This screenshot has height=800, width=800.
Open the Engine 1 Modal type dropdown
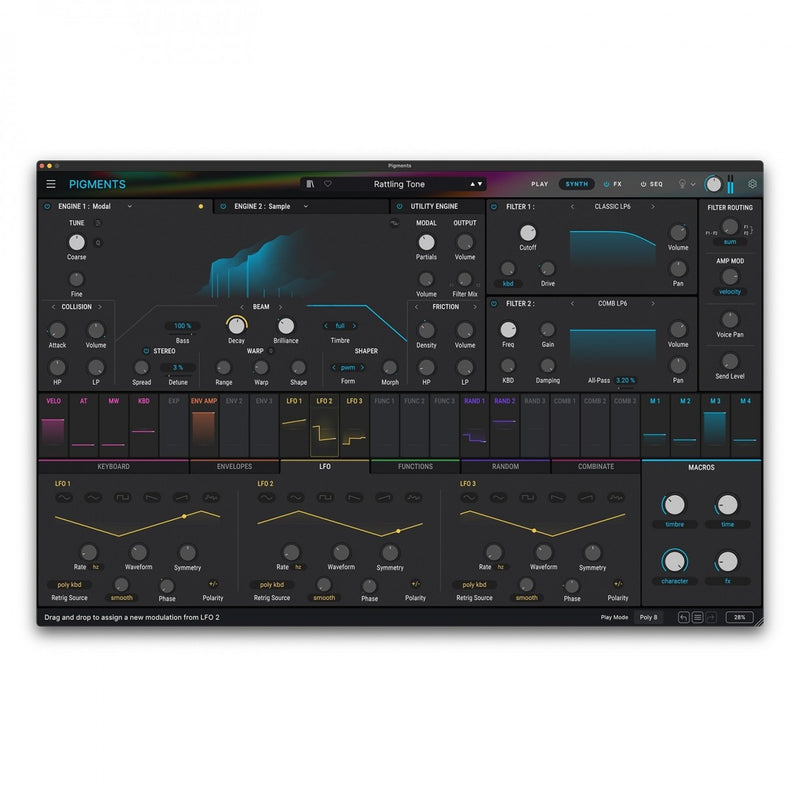(x=108, y=205)
